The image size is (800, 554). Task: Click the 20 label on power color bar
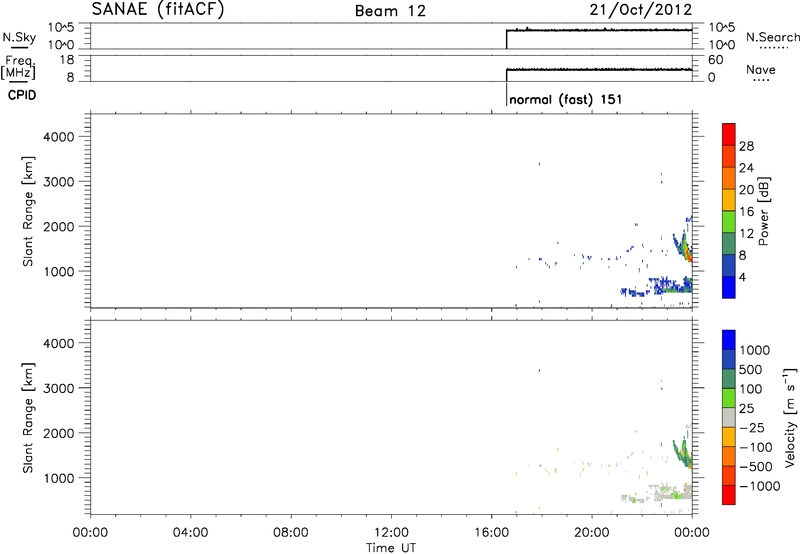(746, 190)
